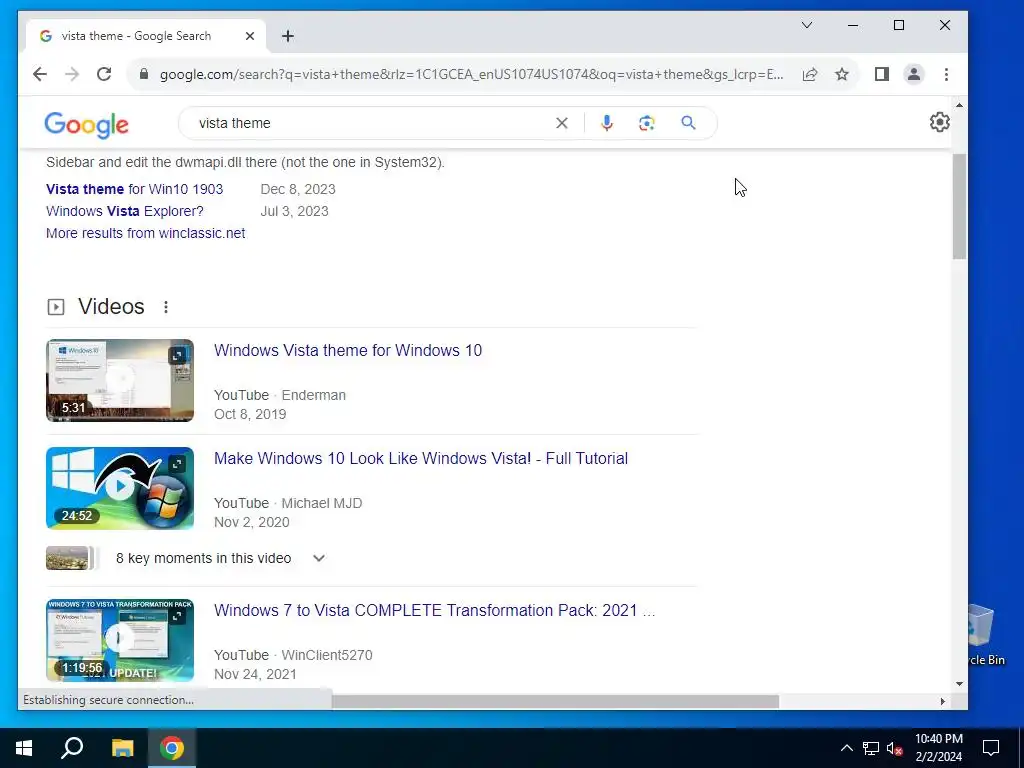Search by image with Google Lens icon

coord(647,123)
